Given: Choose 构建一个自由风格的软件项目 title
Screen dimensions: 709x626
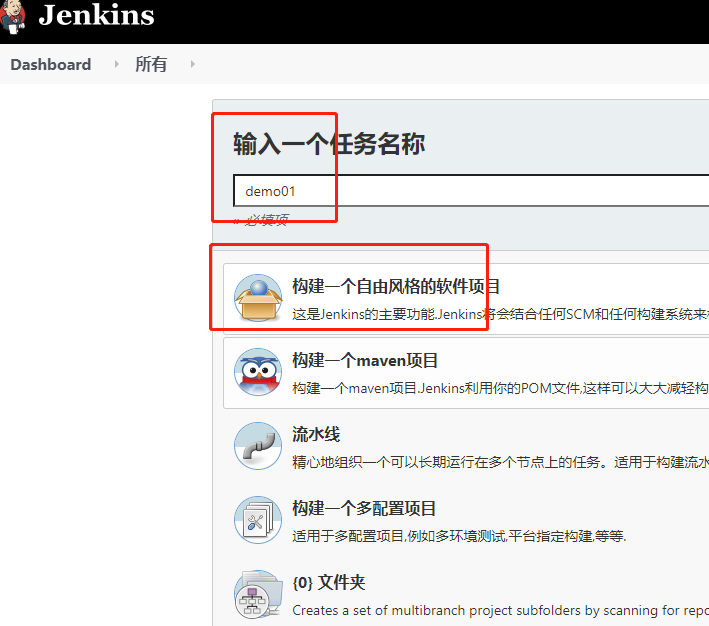Looking at the screenshot, I should [x=396, y=286].
